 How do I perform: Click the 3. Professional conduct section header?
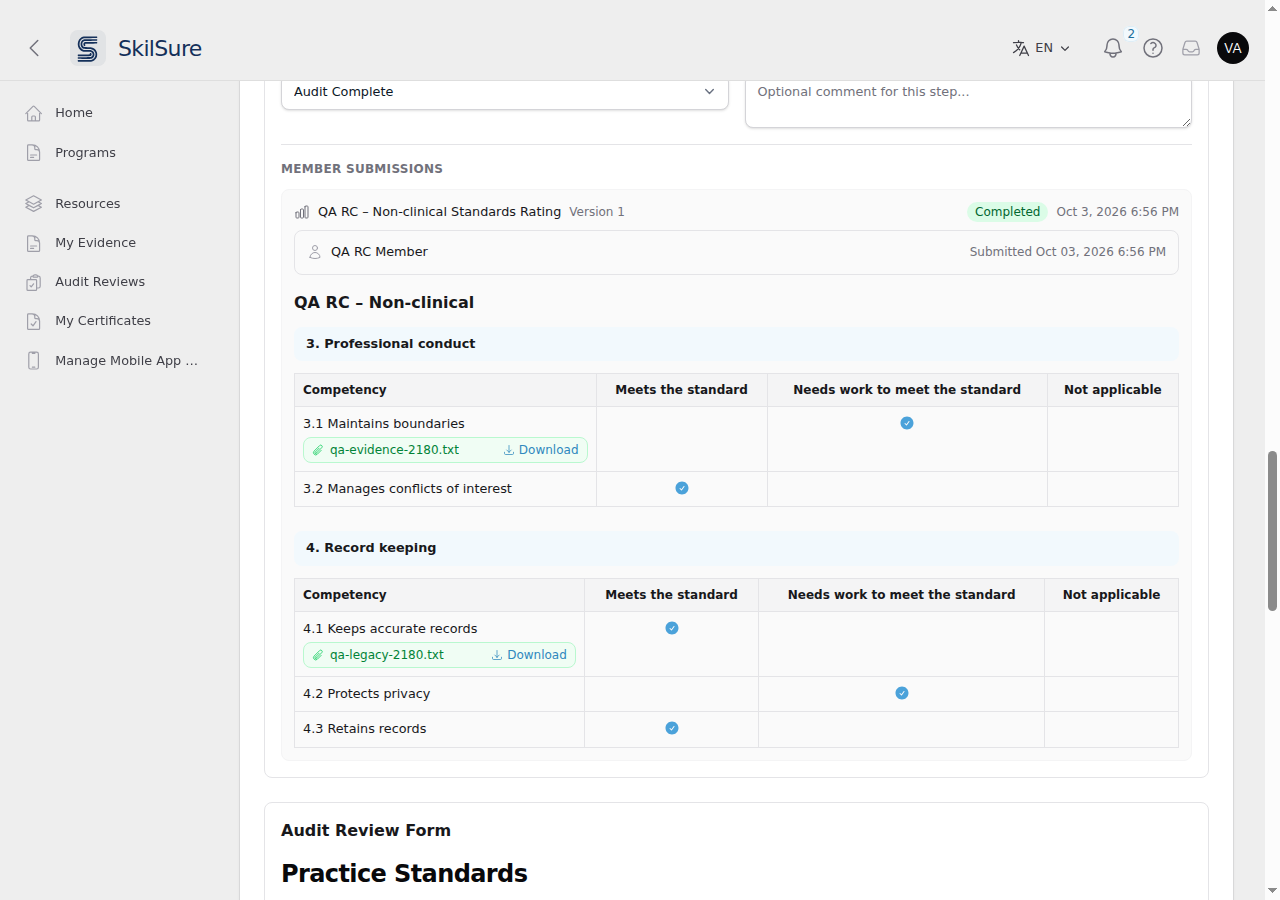[736, 344]
